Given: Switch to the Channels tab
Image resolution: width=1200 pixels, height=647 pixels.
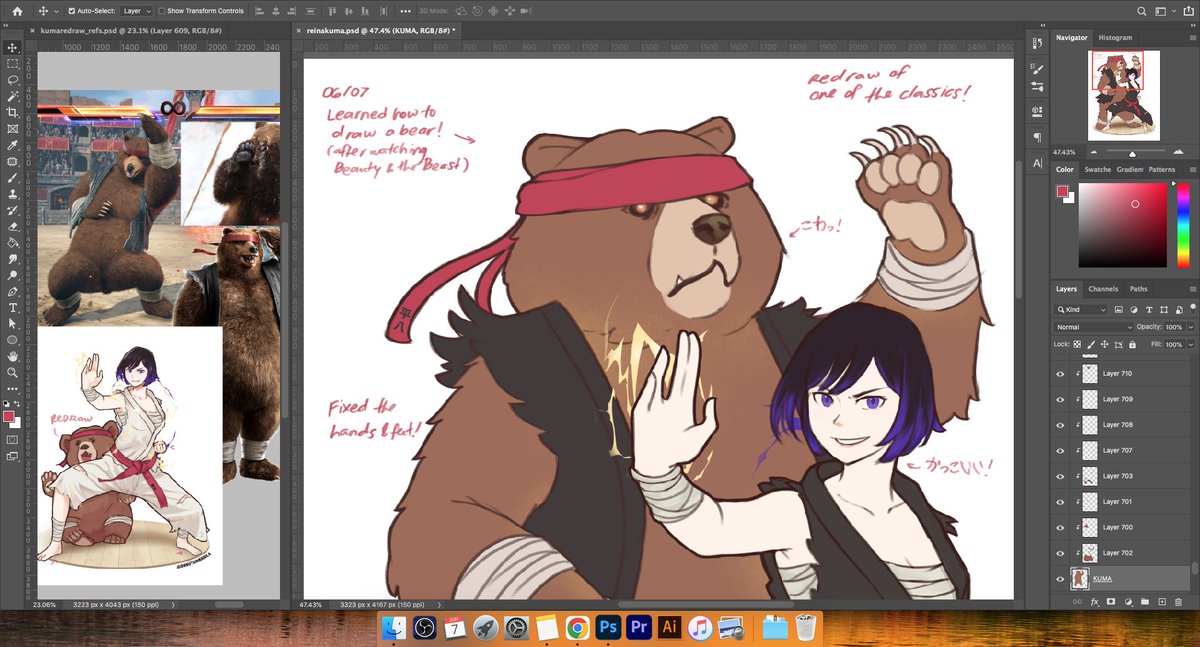Looking at the screenshot, I should tap(1103, 289).
